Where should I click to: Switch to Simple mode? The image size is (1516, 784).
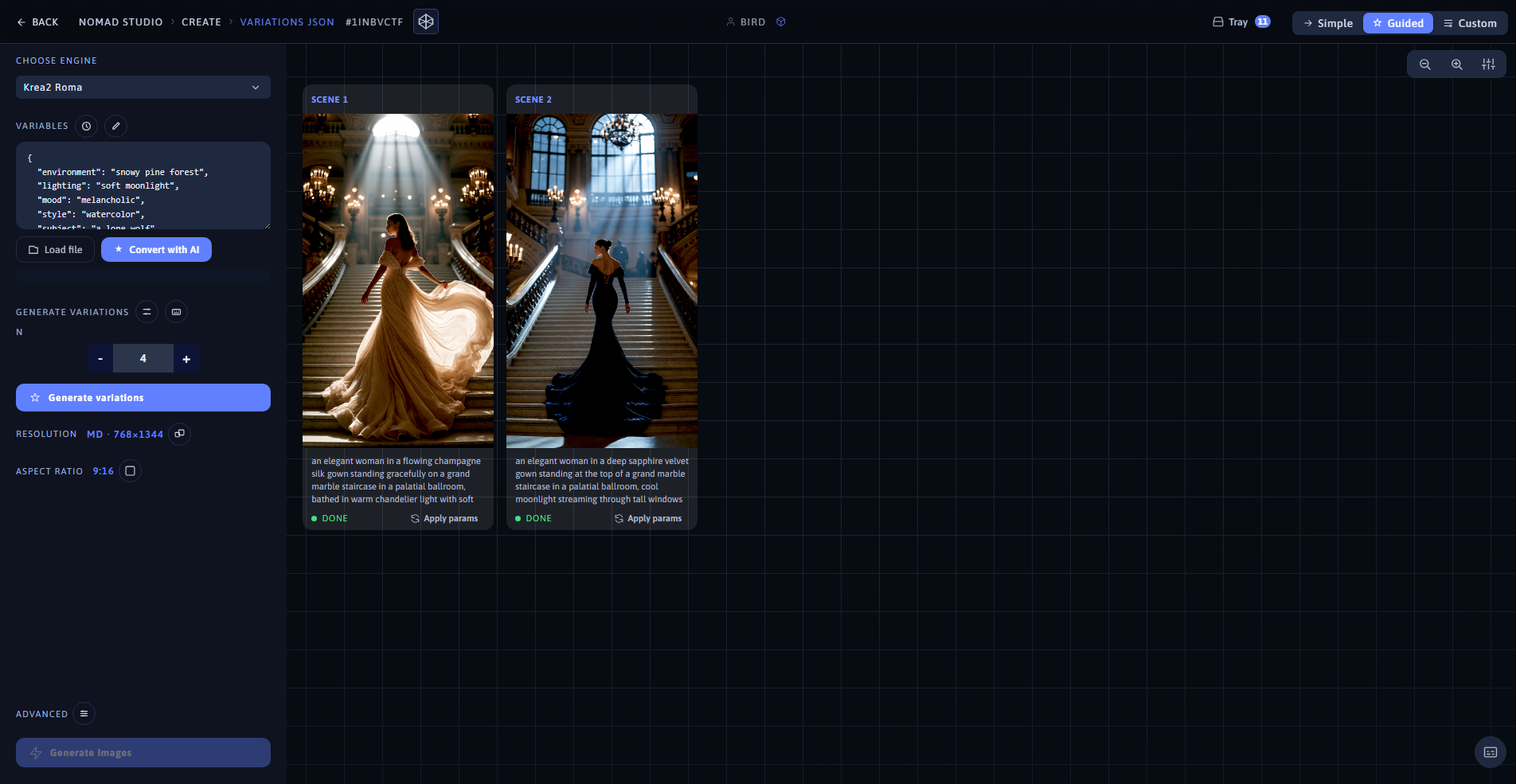point(1328,23)
